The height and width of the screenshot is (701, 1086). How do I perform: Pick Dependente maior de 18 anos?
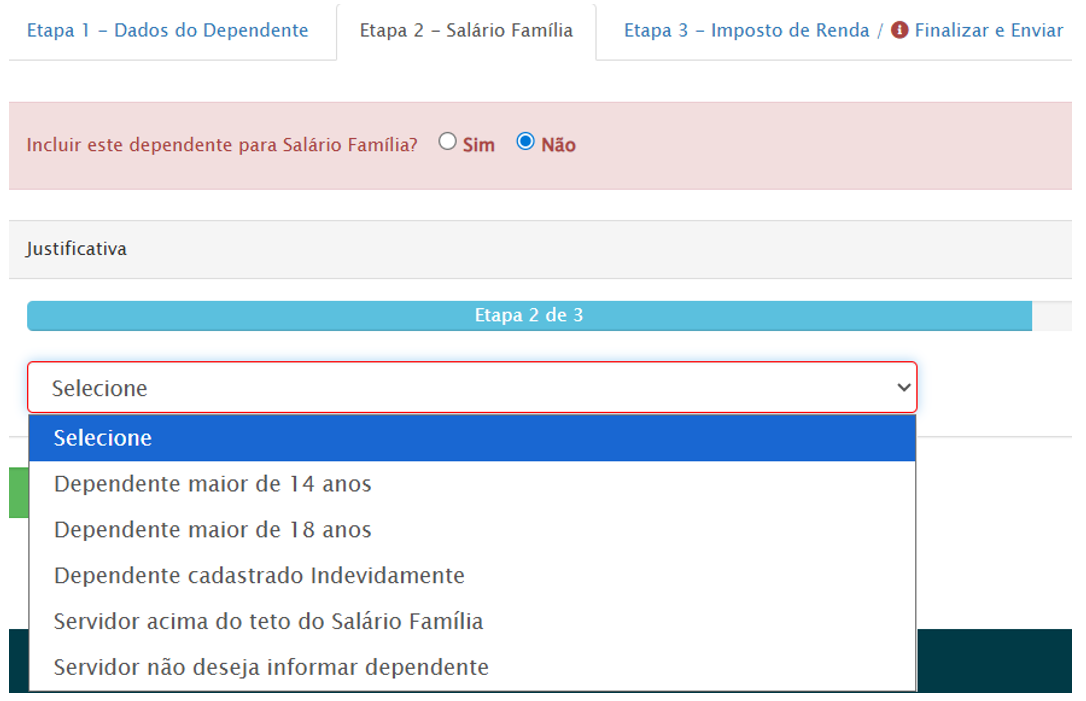click(x=212, y=530)
